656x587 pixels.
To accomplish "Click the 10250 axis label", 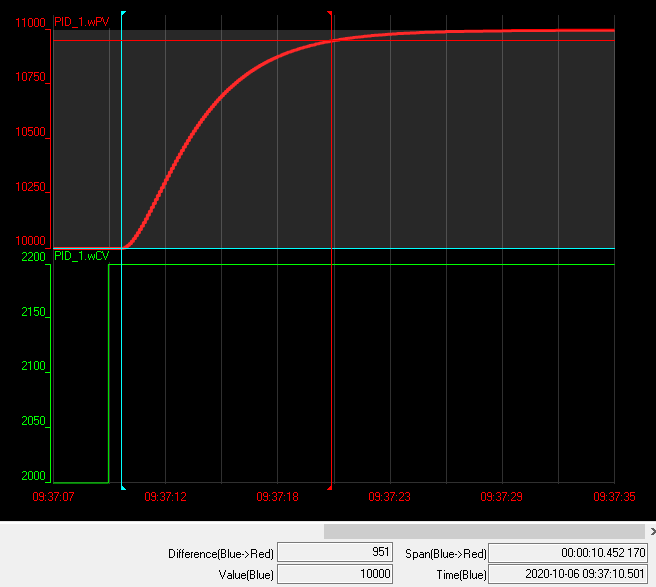I will (30, 187).
